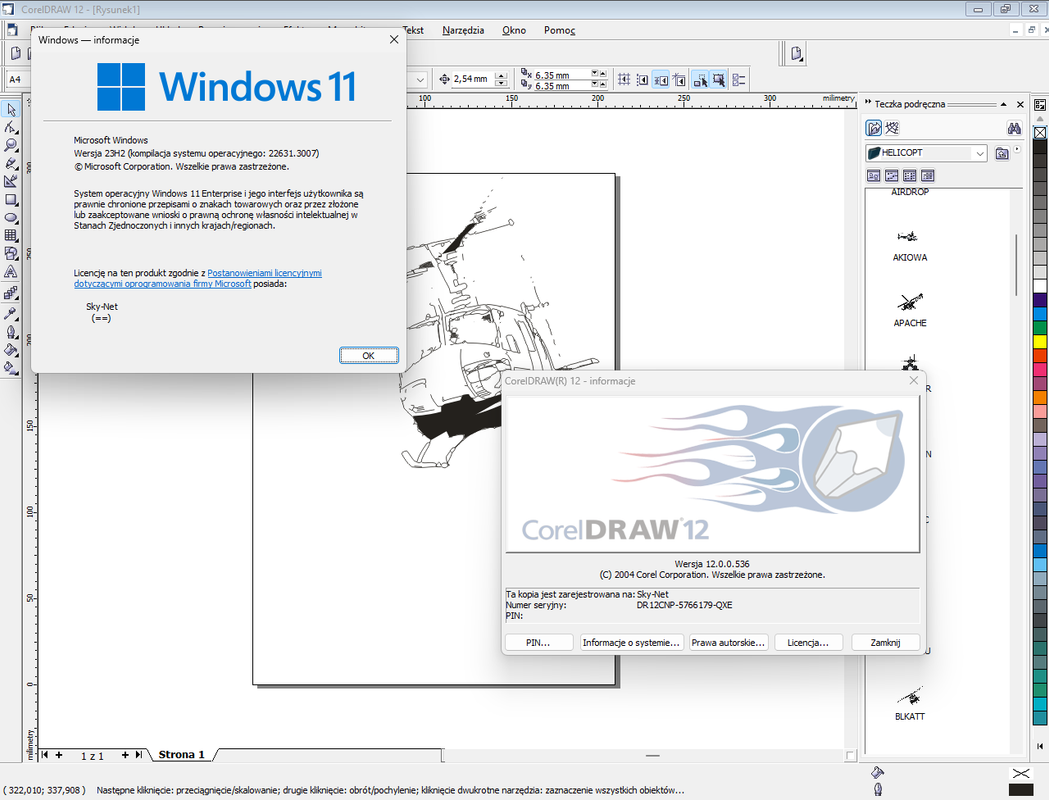Open the HELICOPT folder dropdown
Image resolution: width=1049 pixels, height=800 pixels.
coord(979,153)
